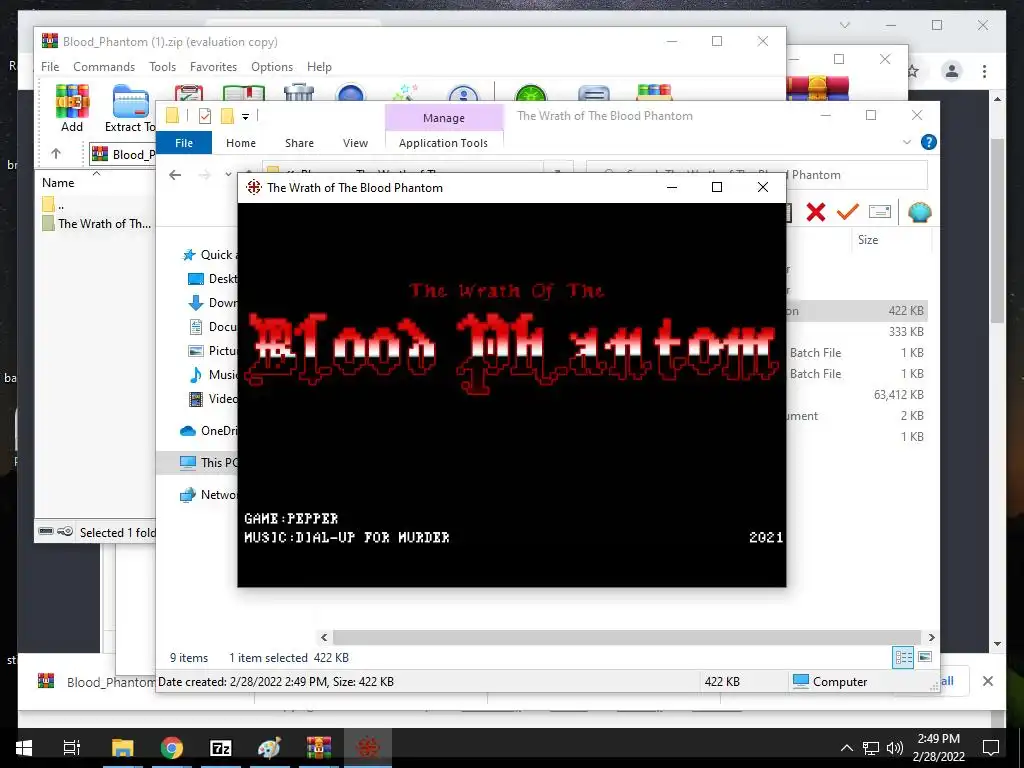Open Task View on the taskbar
1024x768 pixels.
pos(72,748)
